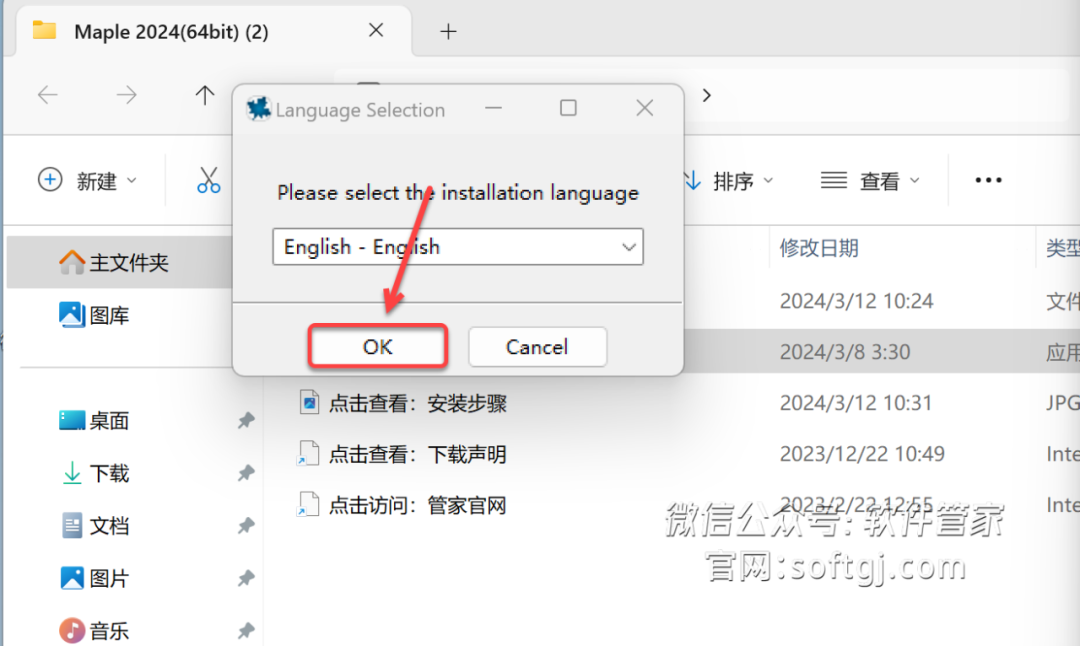The height and width of the screenshot is (646, 1080).
Task: Minimize the Language Selection dialog
Action: pyautogui.click(x=493, y=108)
